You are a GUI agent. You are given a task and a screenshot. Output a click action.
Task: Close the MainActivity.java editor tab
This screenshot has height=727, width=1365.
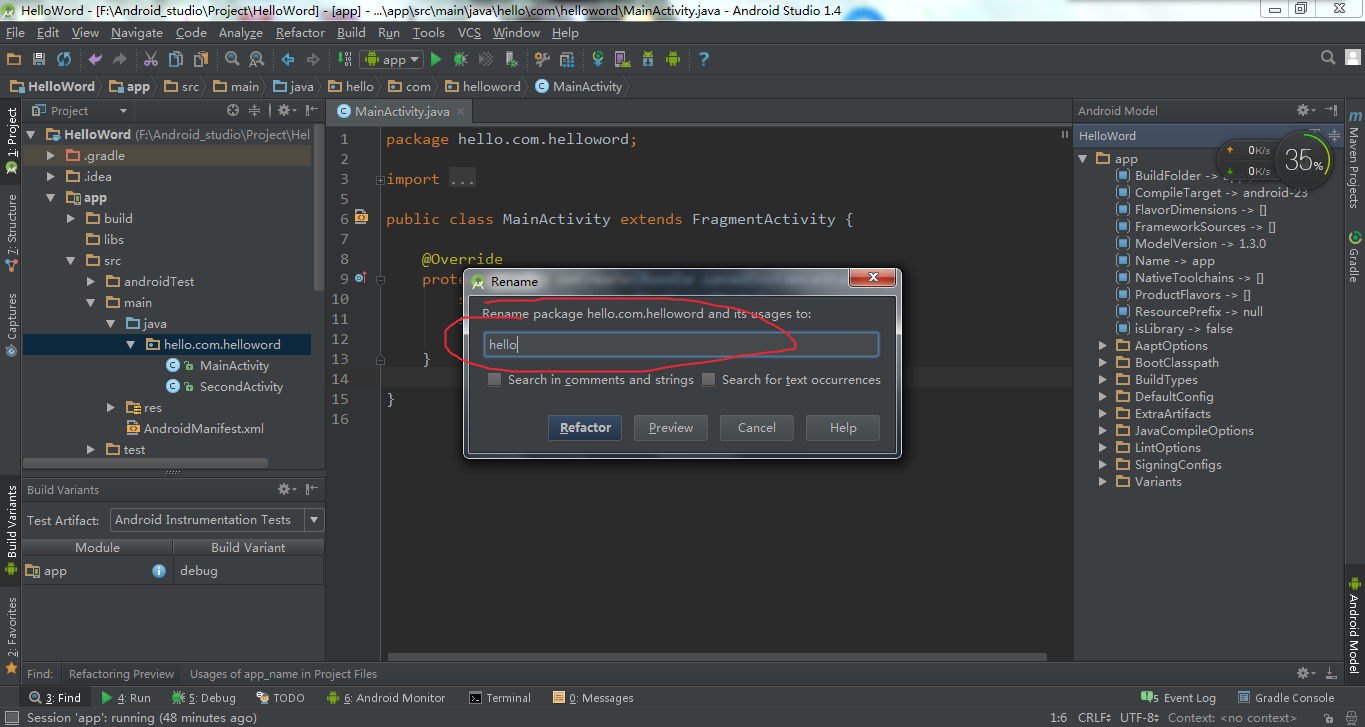[459, 112]
